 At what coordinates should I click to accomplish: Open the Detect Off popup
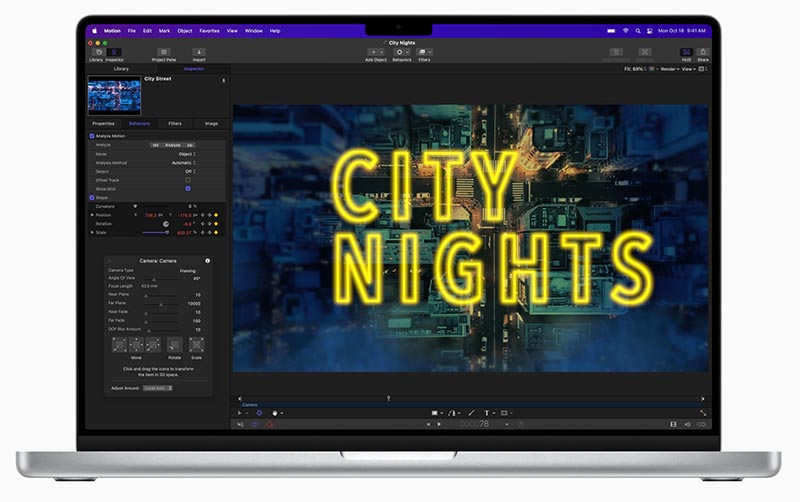click(x=190, y=171)
